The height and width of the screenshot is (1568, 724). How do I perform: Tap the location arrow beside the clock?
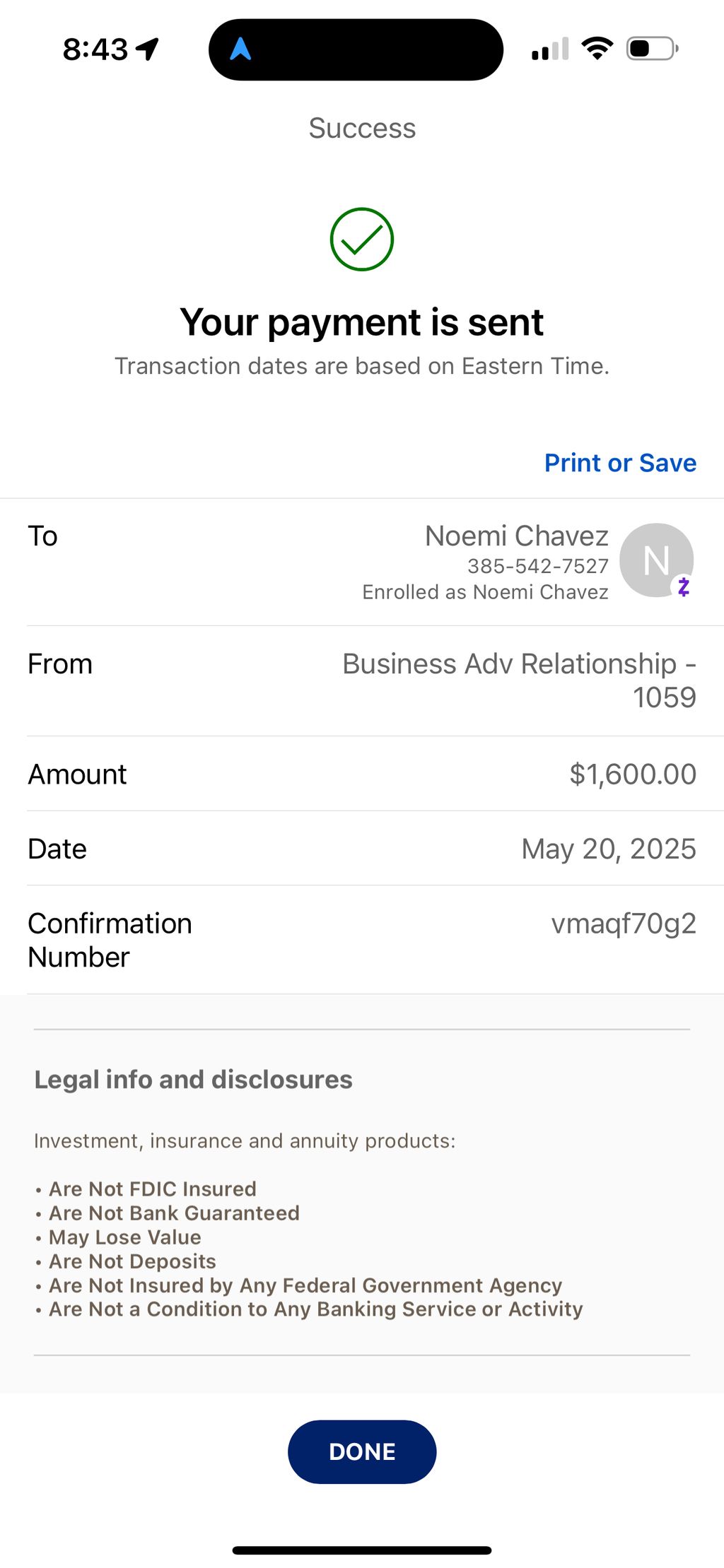[x=148, y=49]
